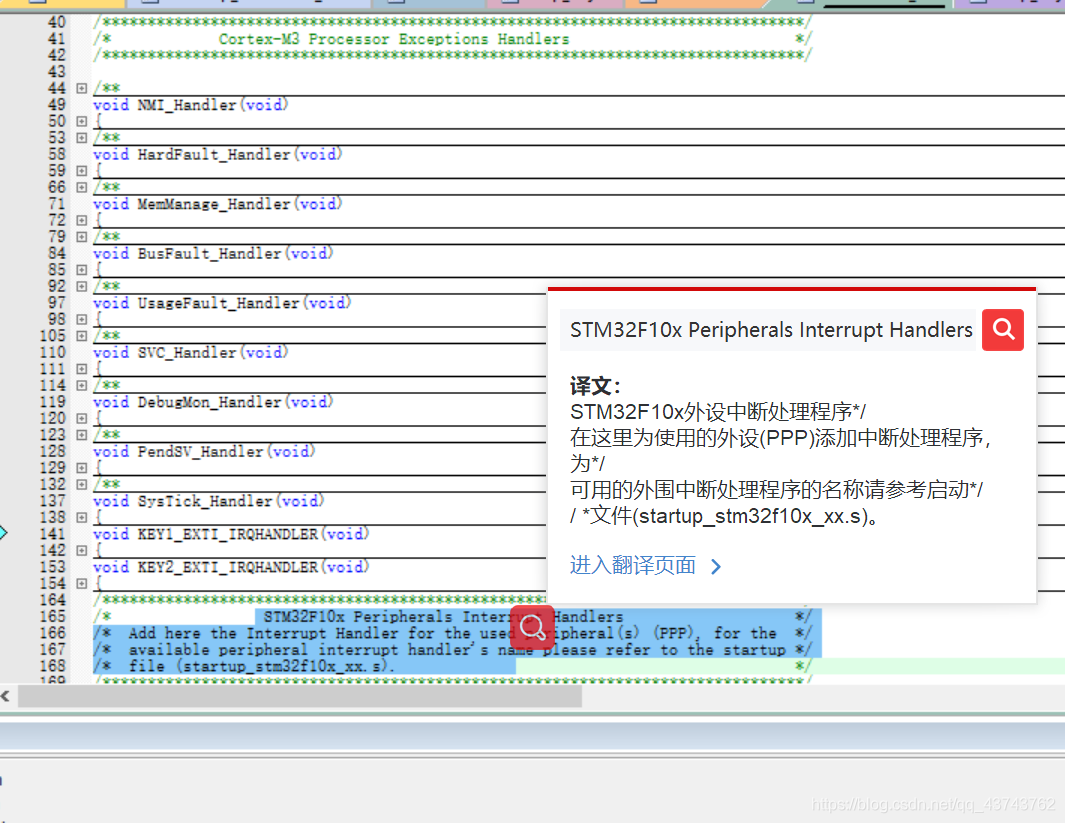1065x823 pixels.
Task: Click MemManage_Handler function name
Action: [x=214, y=204]
